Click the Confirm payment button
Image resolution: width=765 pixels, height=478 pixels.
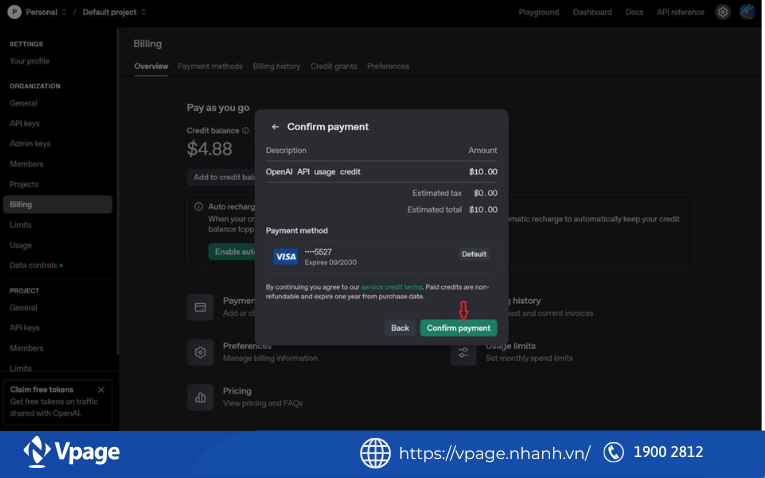pos(458,328)
